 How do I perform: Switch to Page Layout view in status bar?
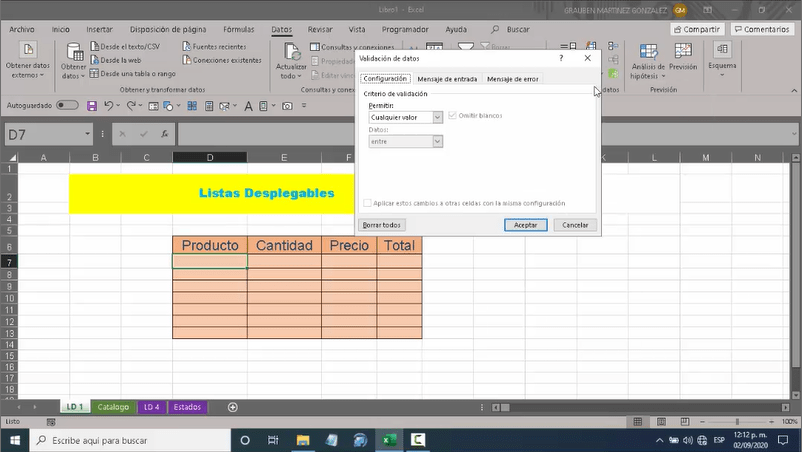click(661, 421)
